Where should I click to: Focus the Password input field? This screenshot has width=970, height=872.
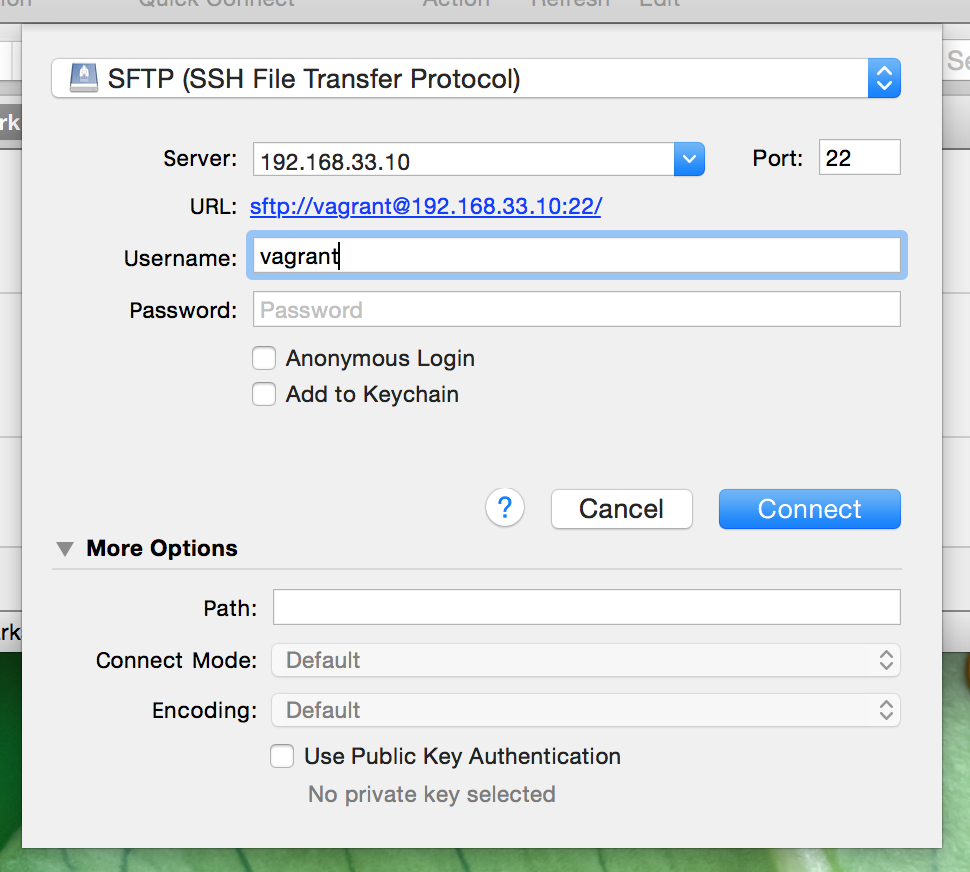pyautogui.click(x=576, y=310)
